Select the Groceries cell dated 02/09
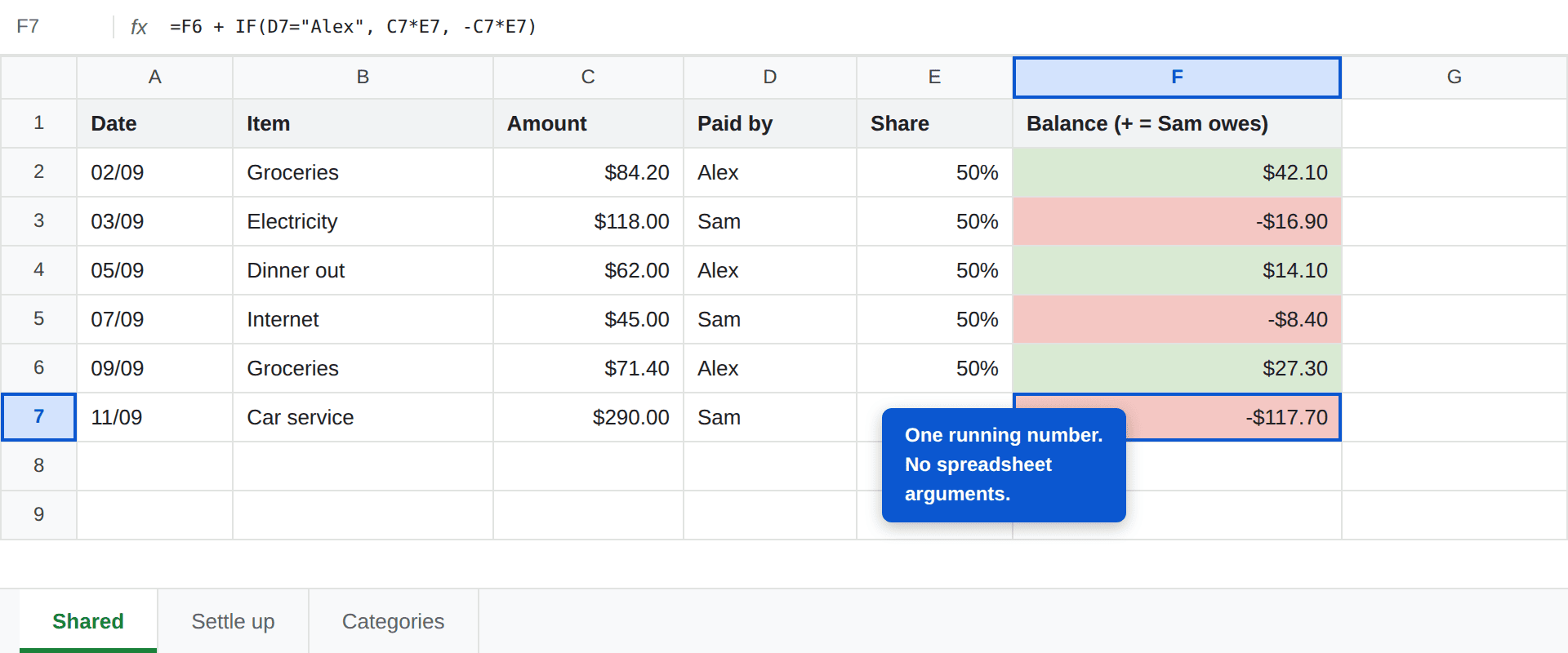Viewport: 1568px width, 653px height. click(363, 172)
